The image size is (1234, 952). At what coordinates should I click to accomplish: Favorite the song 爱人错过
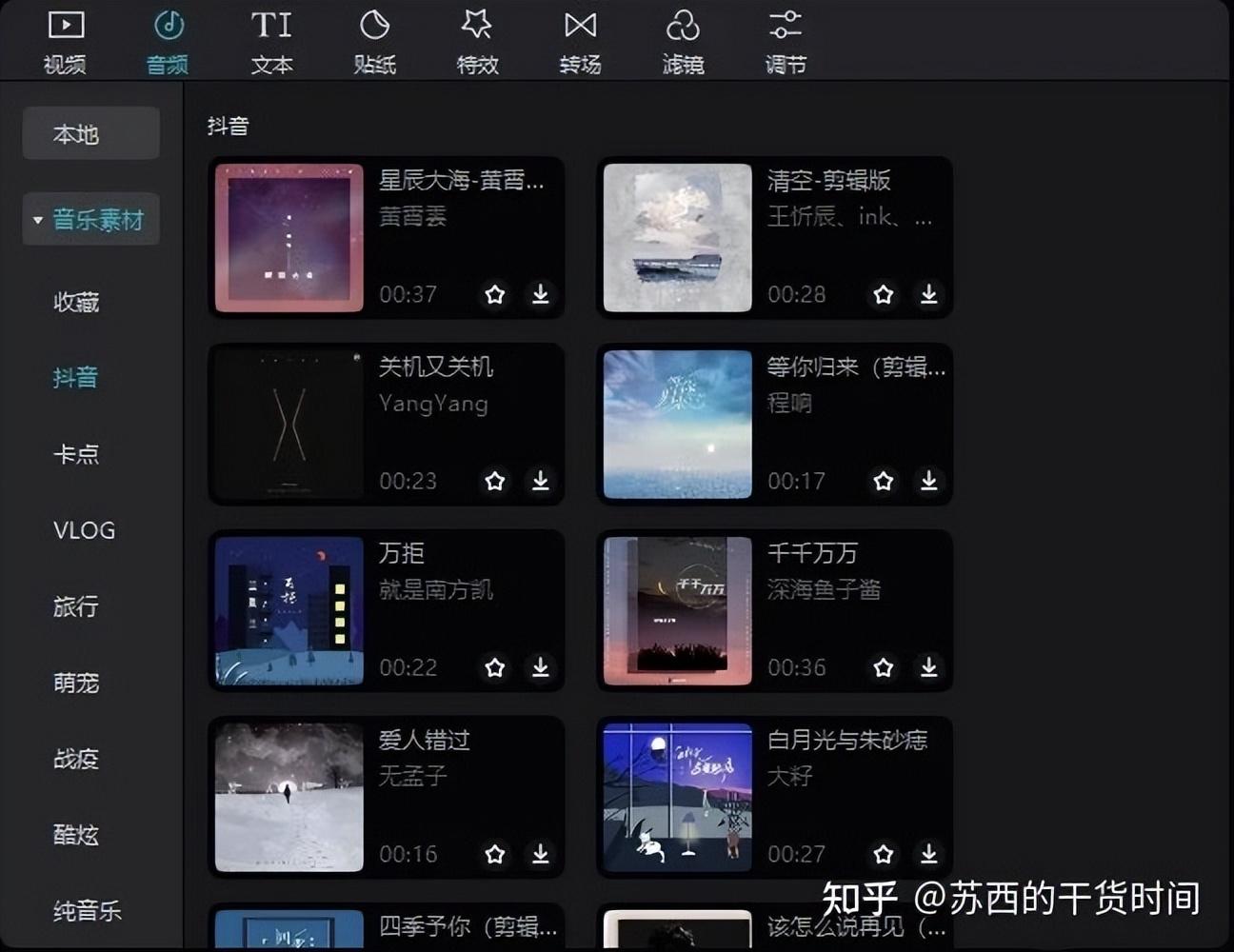click(x=495, y=854)
